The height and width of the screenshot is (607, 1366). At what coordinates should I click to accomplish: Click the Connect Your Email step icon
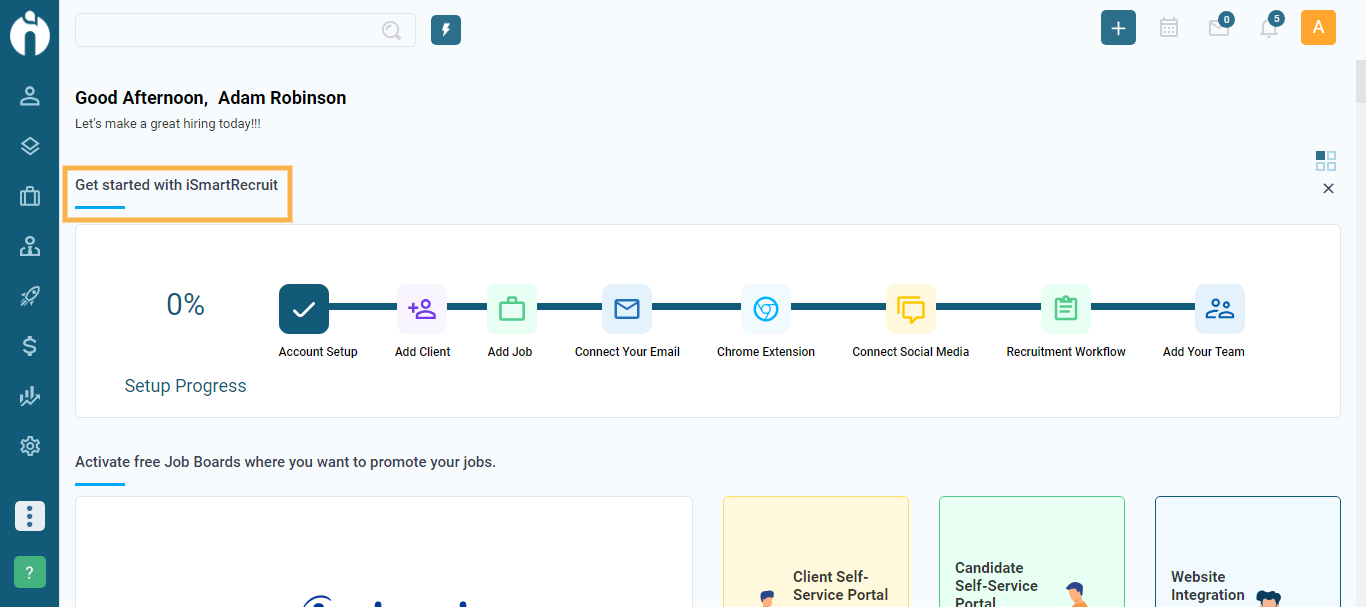click(627, 309)
